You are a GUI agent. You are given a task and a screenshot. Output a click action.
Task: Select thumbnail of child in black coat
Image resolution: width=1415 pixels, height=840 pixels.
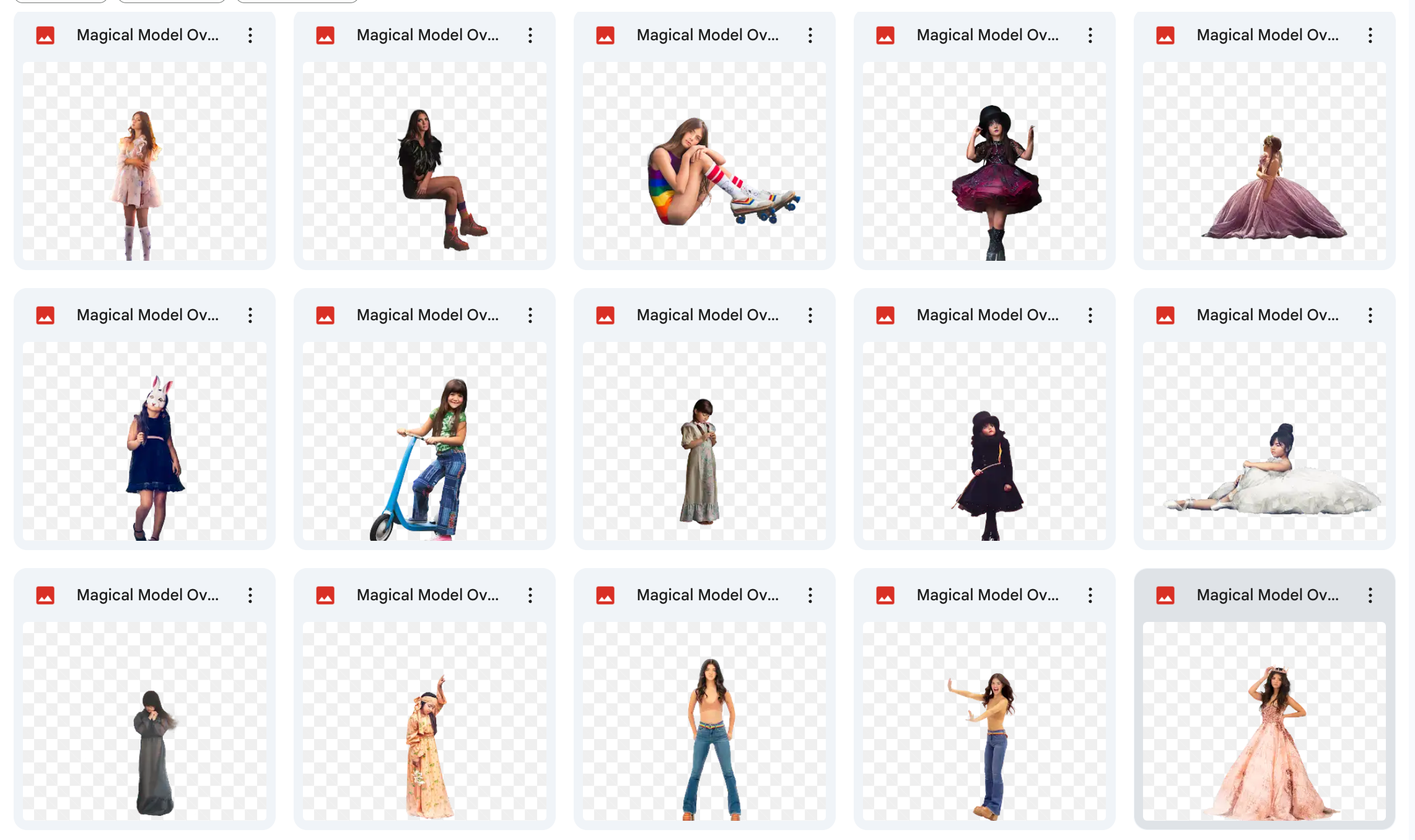(984, 441)
